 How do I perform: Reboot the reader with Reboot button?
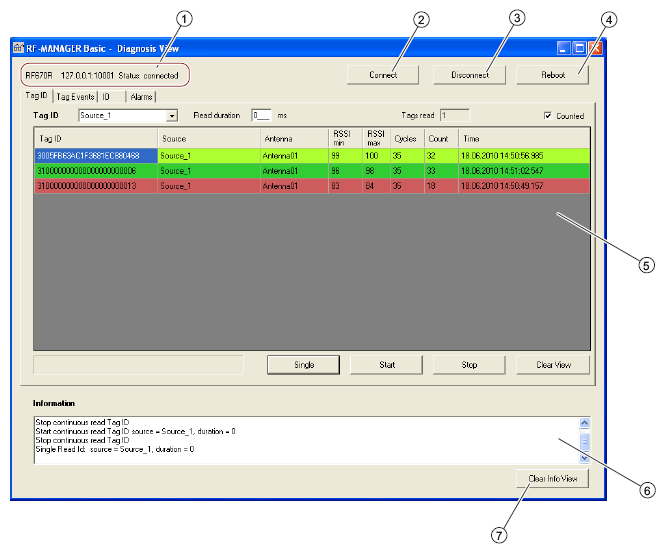click(553, 75)
